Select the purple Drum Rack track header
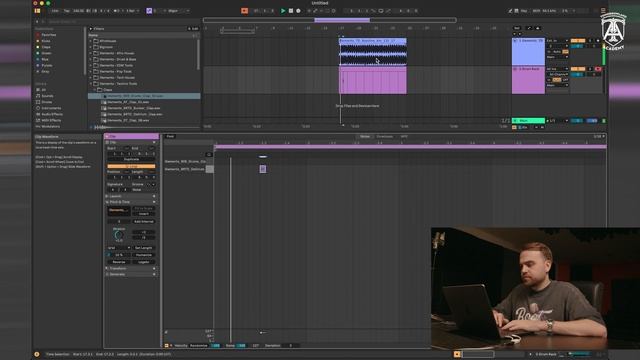The width and height of the screenshot is (640, 360). (528, 80)
